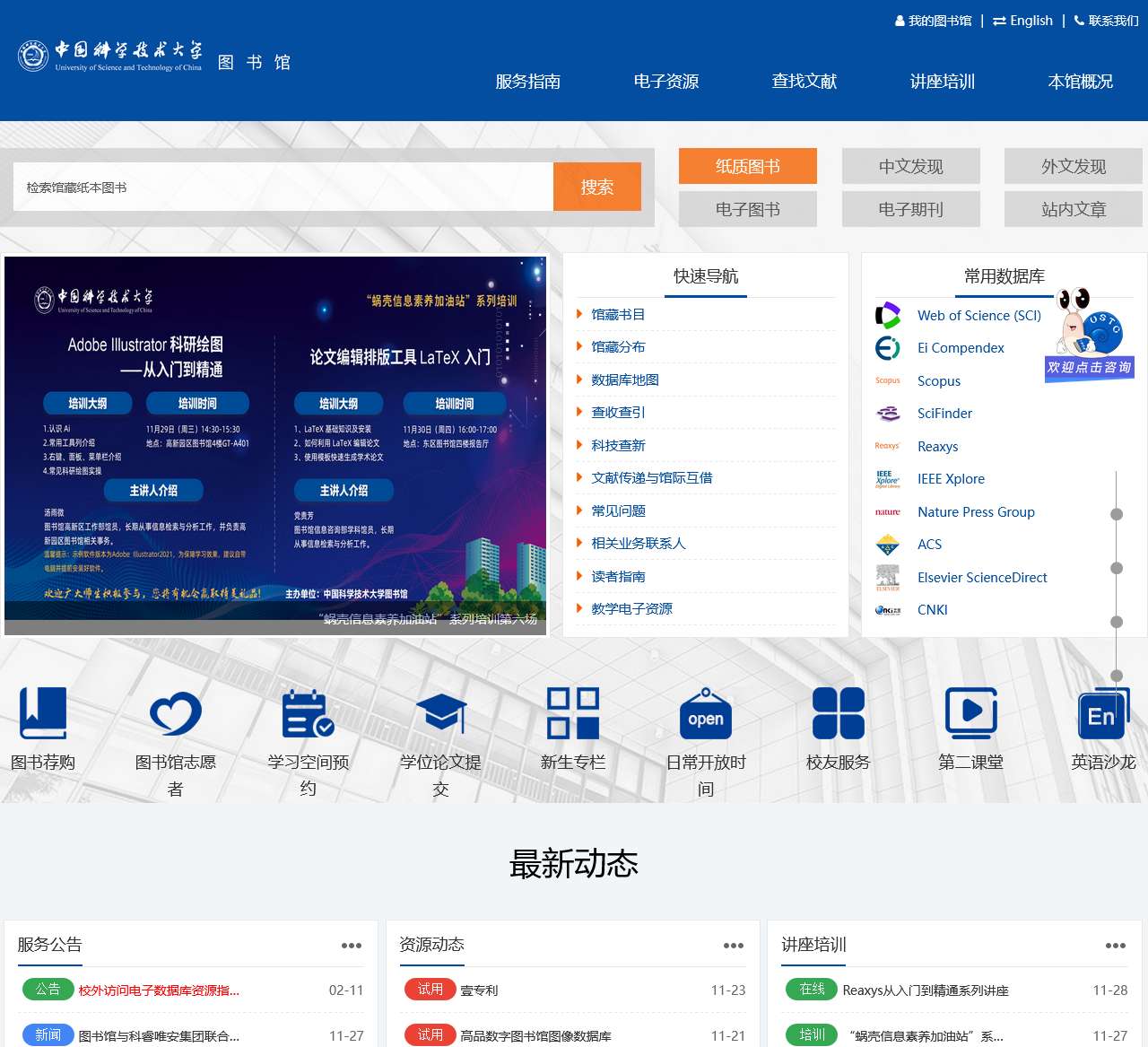Open 相关业务联系人 quick link
1148x1047 pixels.
point(639,544)
